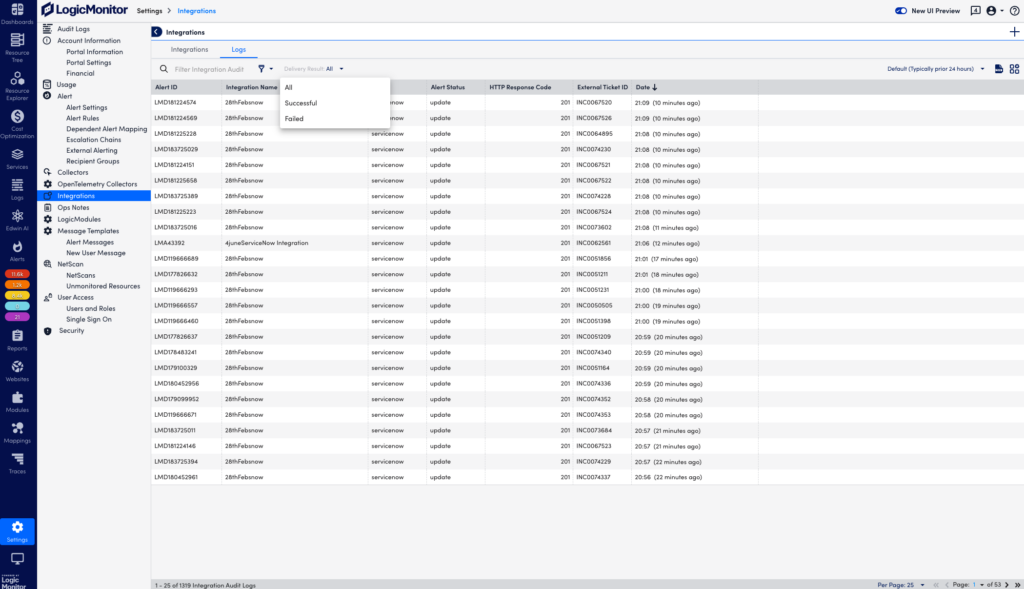Open the notifications message icon

975,11
